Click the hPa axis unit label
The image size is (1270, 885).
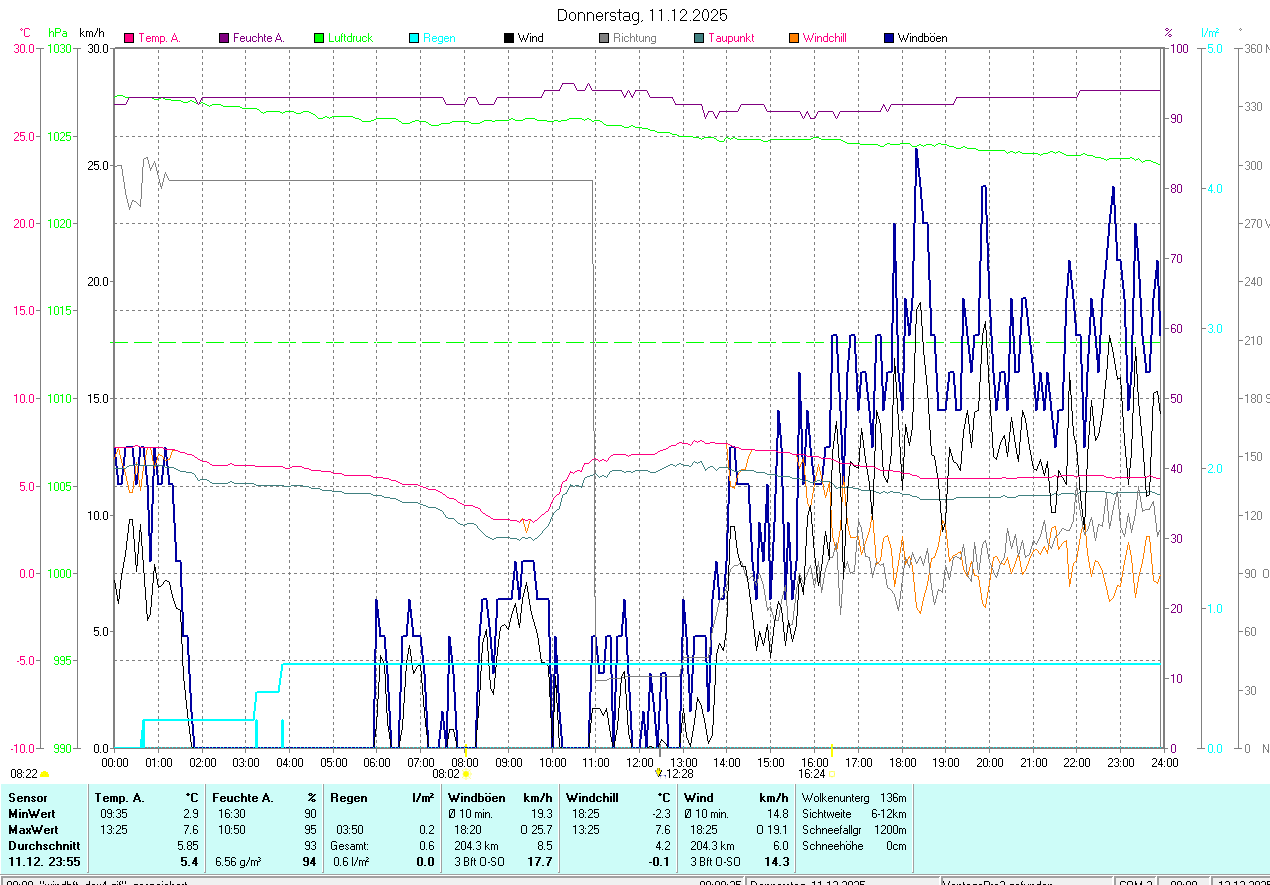tap(58, 33)
